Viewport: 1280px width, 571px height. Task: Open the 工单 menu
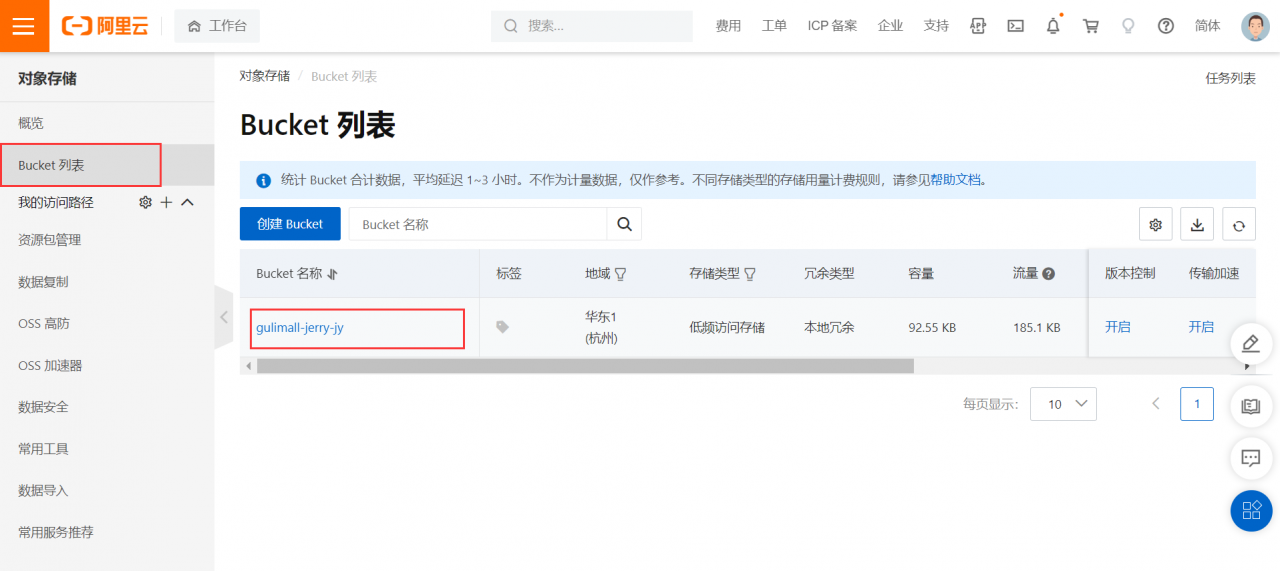[x=774, y=26]
